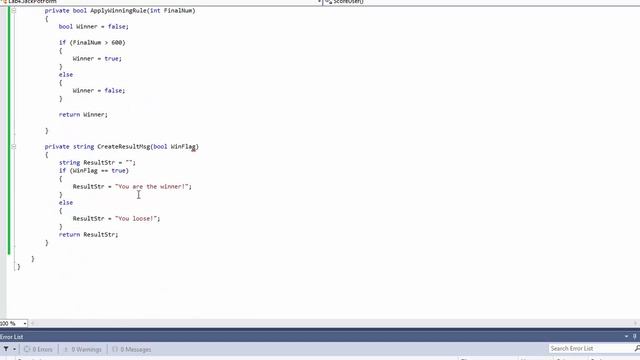Click the Error List filter funnel icon
The height and width of the screenshot is (360, 640).
point(6,349)
